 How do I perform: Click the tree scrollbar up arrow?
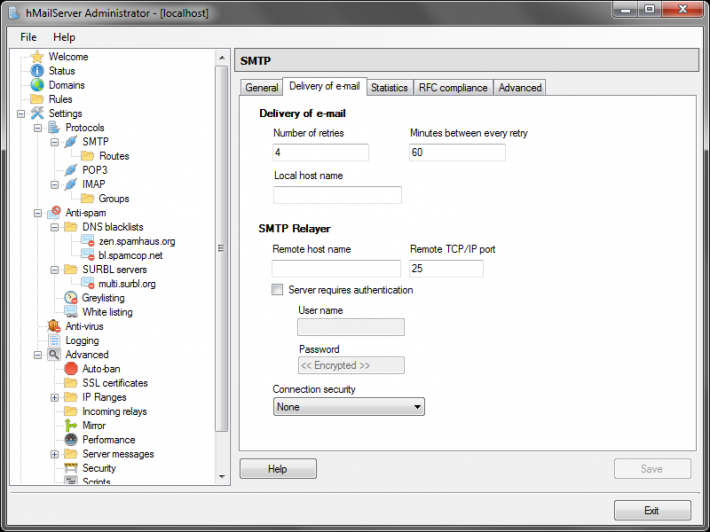tap(221, 58)
